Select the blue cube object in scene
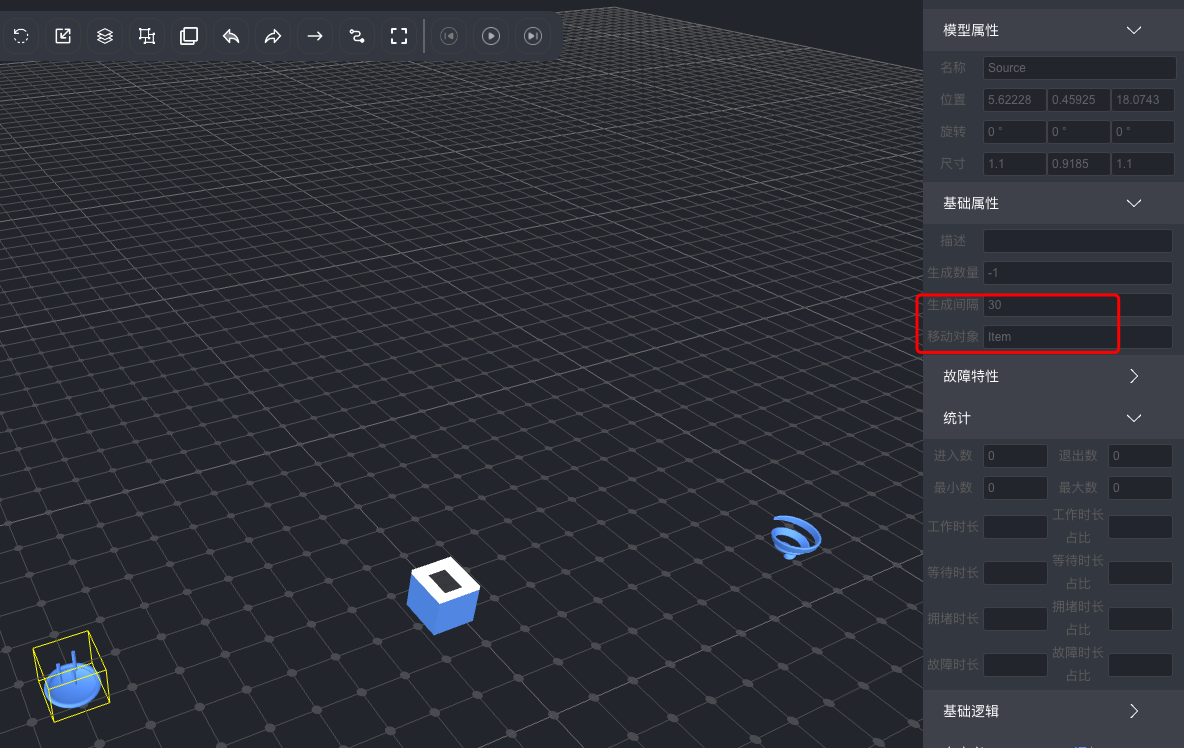Screen dimensions: 1184x748 [443, 596]
